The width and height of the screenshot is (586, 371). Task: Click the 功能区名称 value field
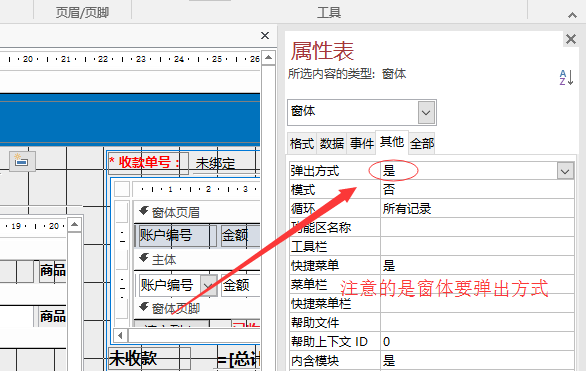477,228
